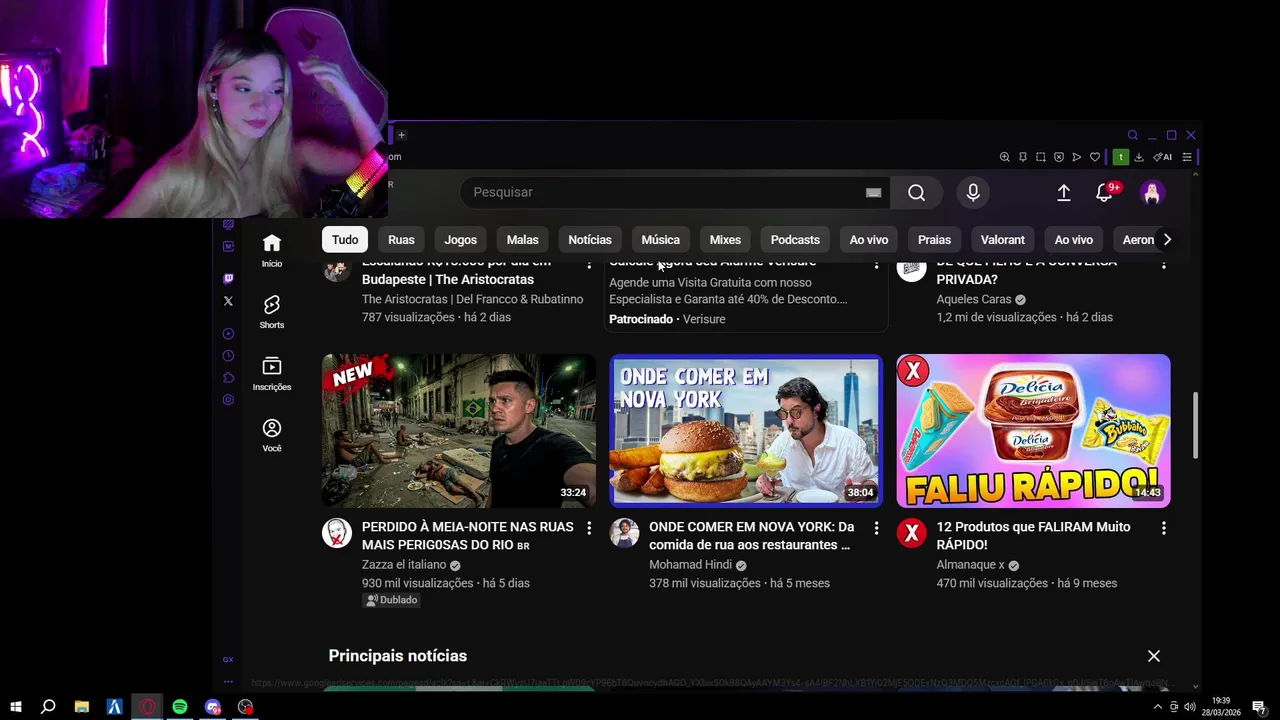Open the ad blocker shield icon
The image size is (1280, 720).
(1059, 157)
